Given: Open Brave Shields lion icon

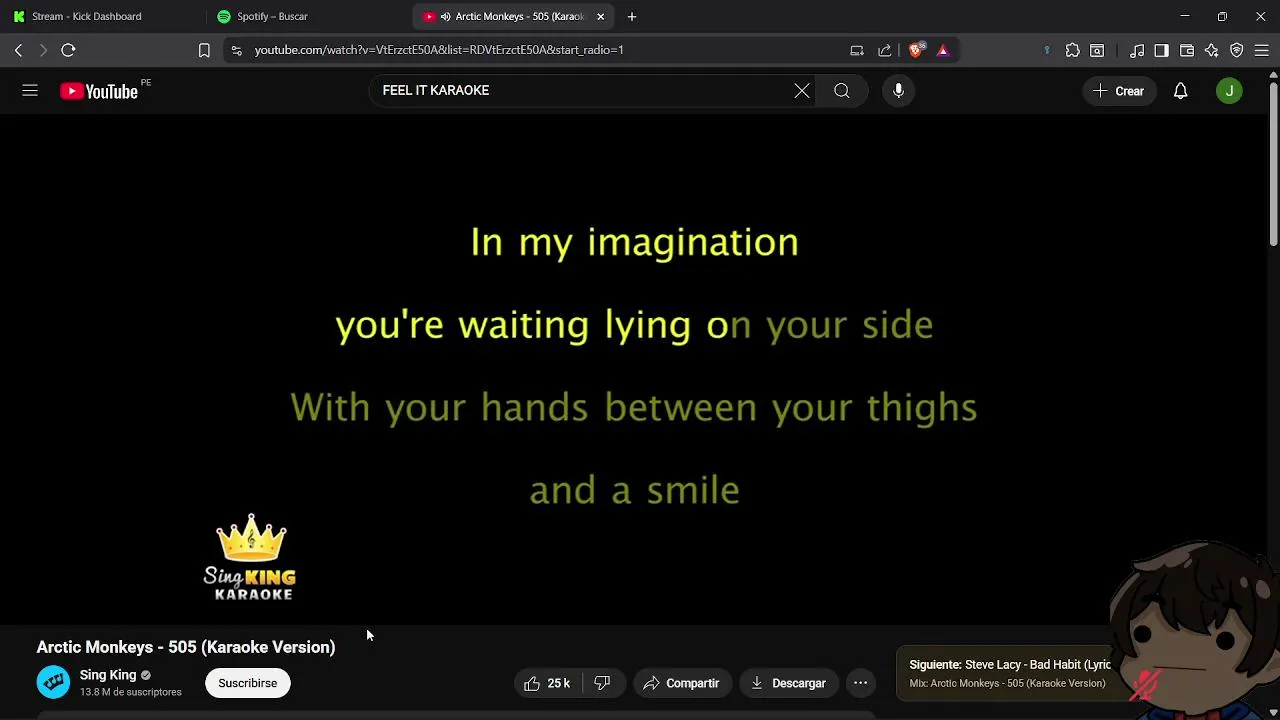Looking at the screenshot, I should click(917, 50).
